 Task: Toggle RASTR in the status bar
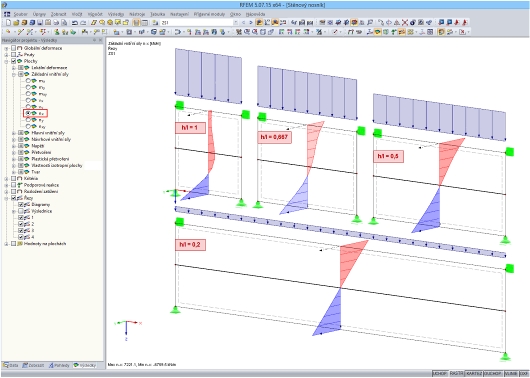click(456, 373)
